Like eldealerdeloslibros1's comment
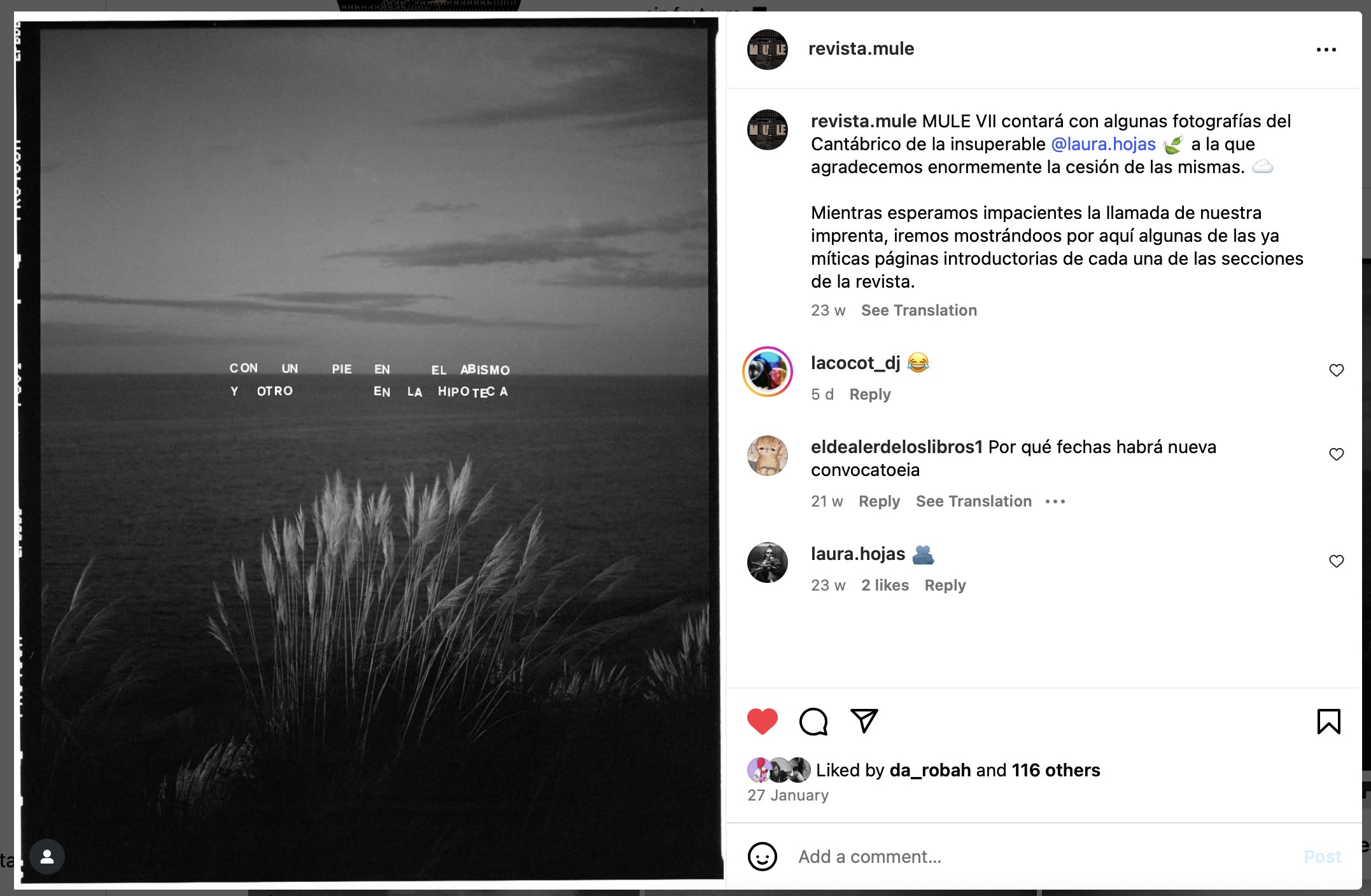 (x=1336, y=454)
